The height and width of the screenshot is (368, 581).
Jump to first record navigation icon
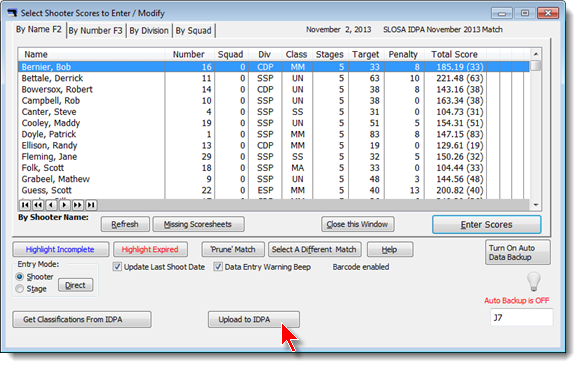25,205
